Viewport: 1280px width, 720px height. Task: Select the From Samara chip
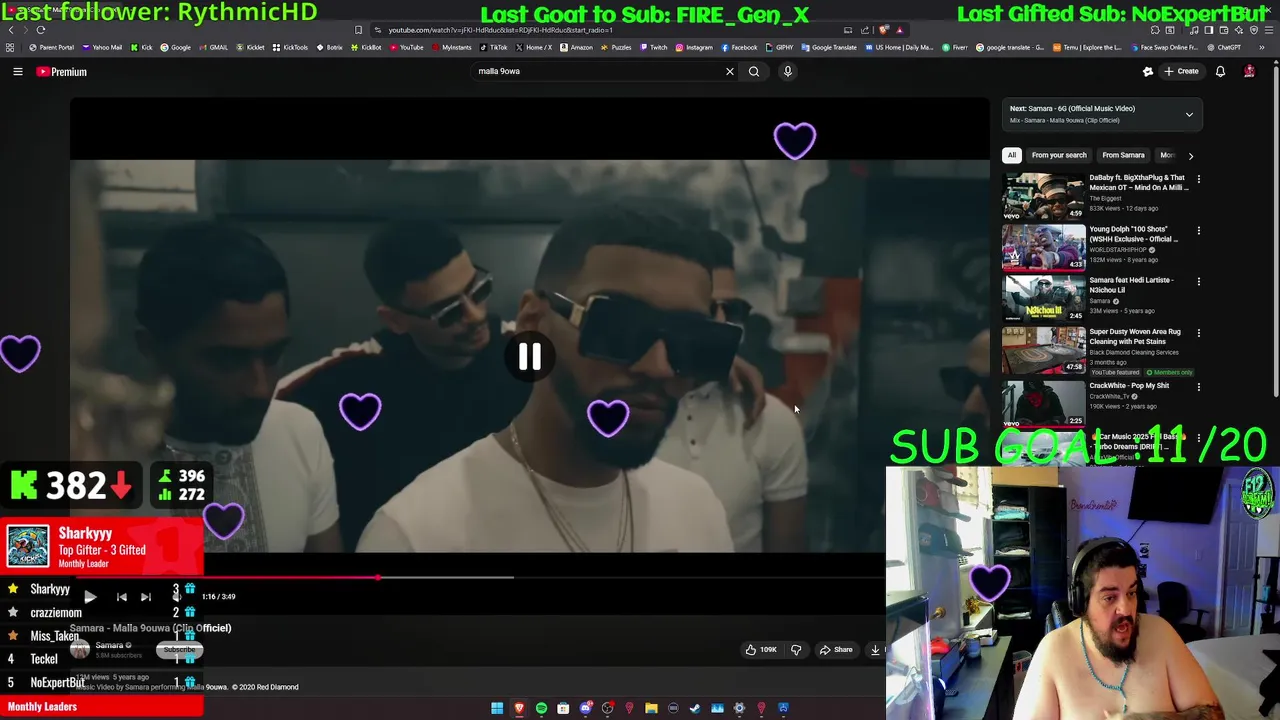pyautogui.click(x=1123, y=155)
